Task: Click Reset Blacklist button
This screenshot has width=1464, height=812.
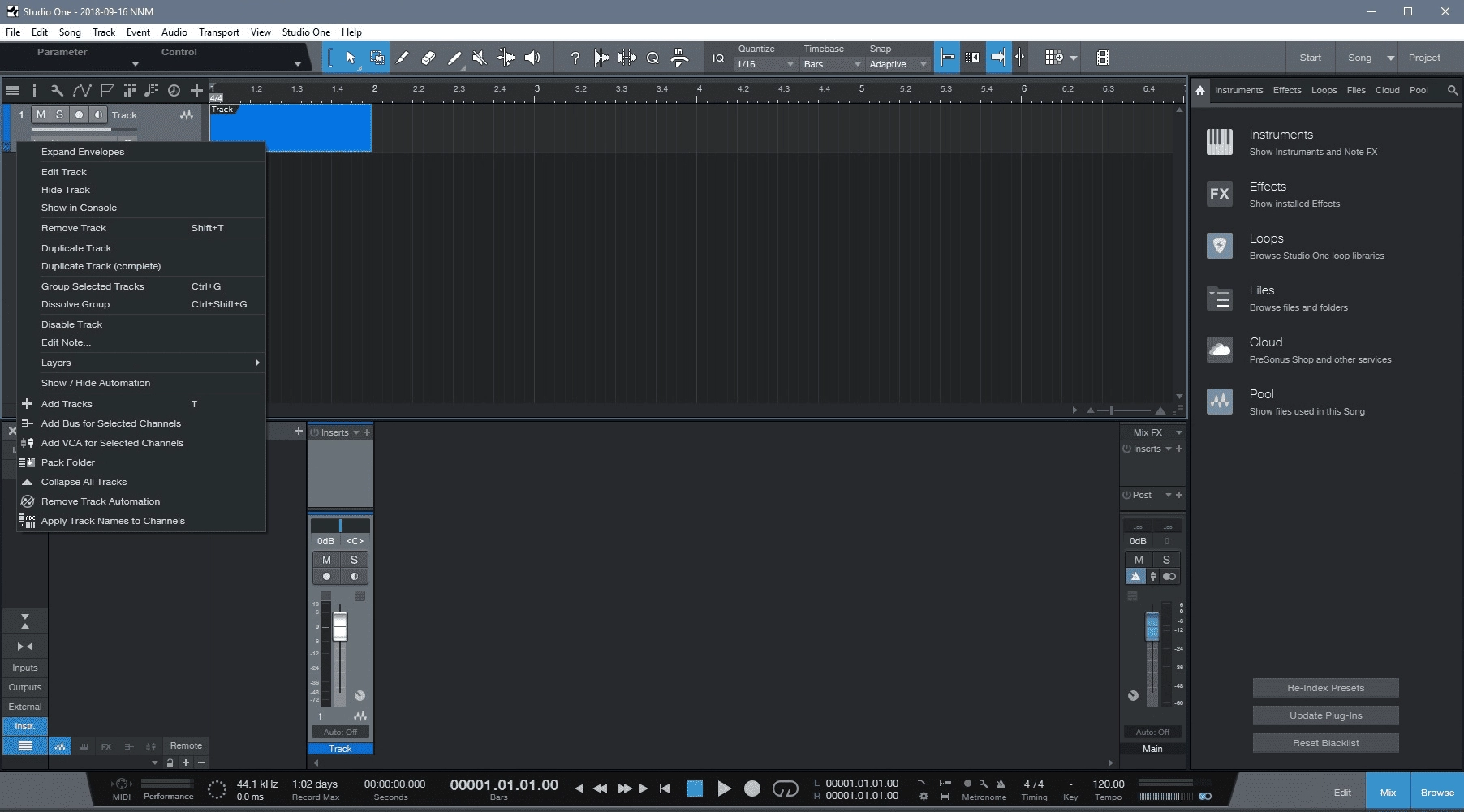Action: pos(1325,743)
